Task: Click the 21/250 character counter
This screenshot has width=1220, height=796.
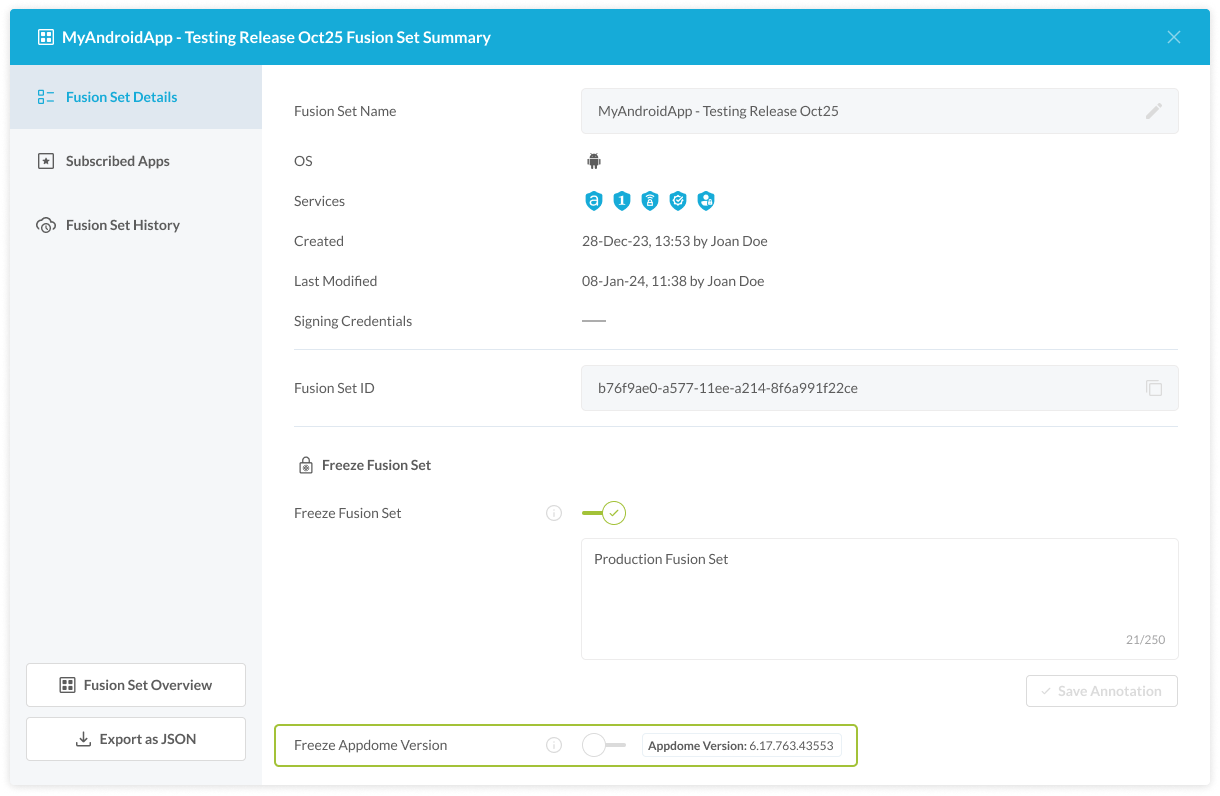Action: 1145,640
